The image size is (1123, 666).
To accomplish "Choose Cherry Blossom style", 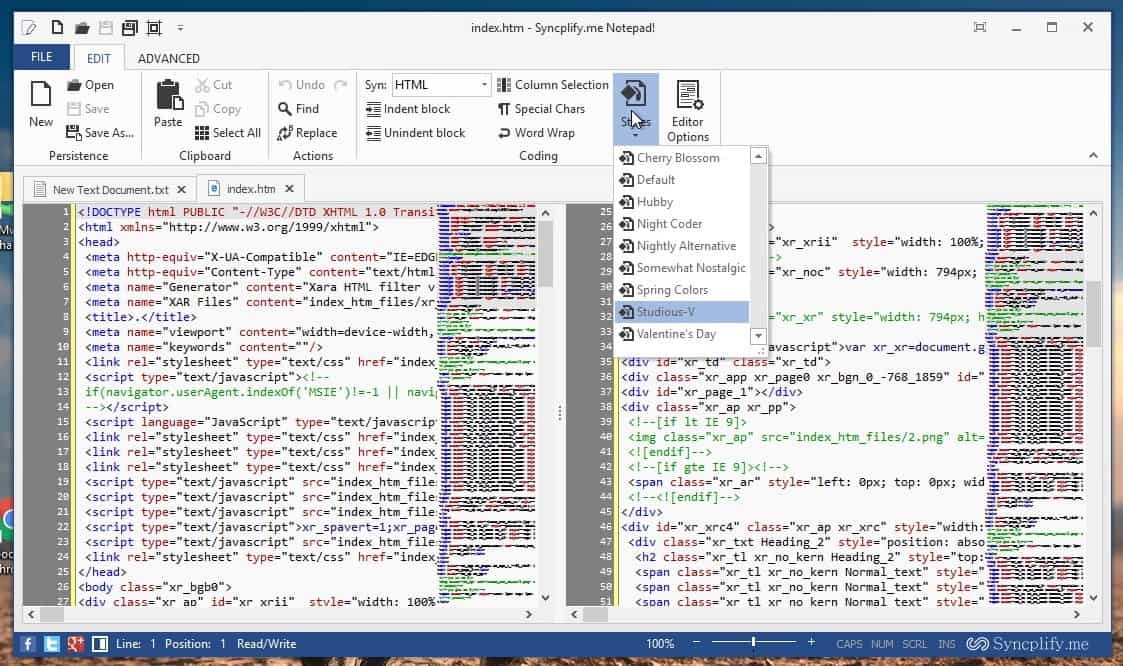I will pos(681,158).
